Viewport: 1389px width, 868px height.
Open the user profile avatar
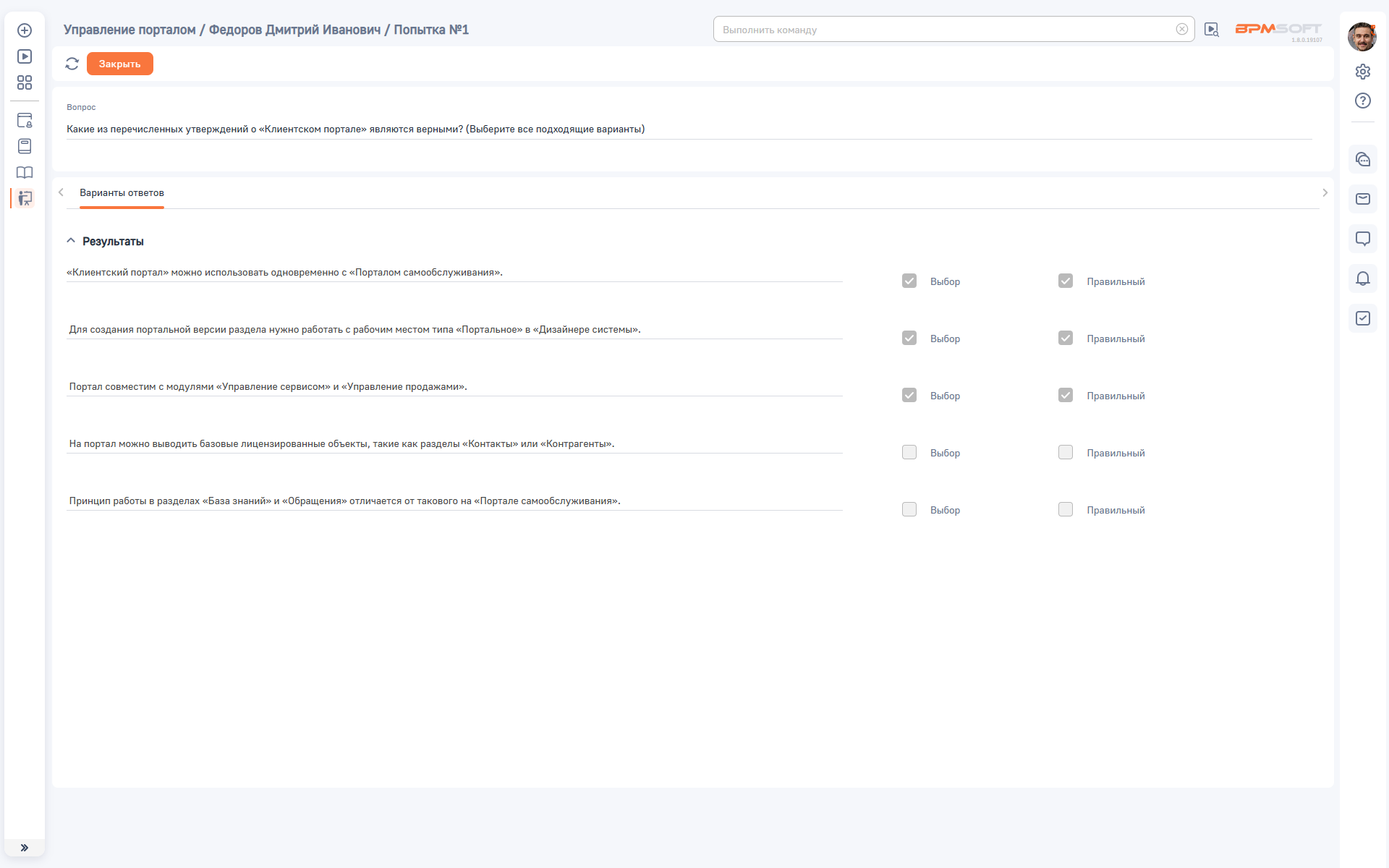[x=1362, y=37]
